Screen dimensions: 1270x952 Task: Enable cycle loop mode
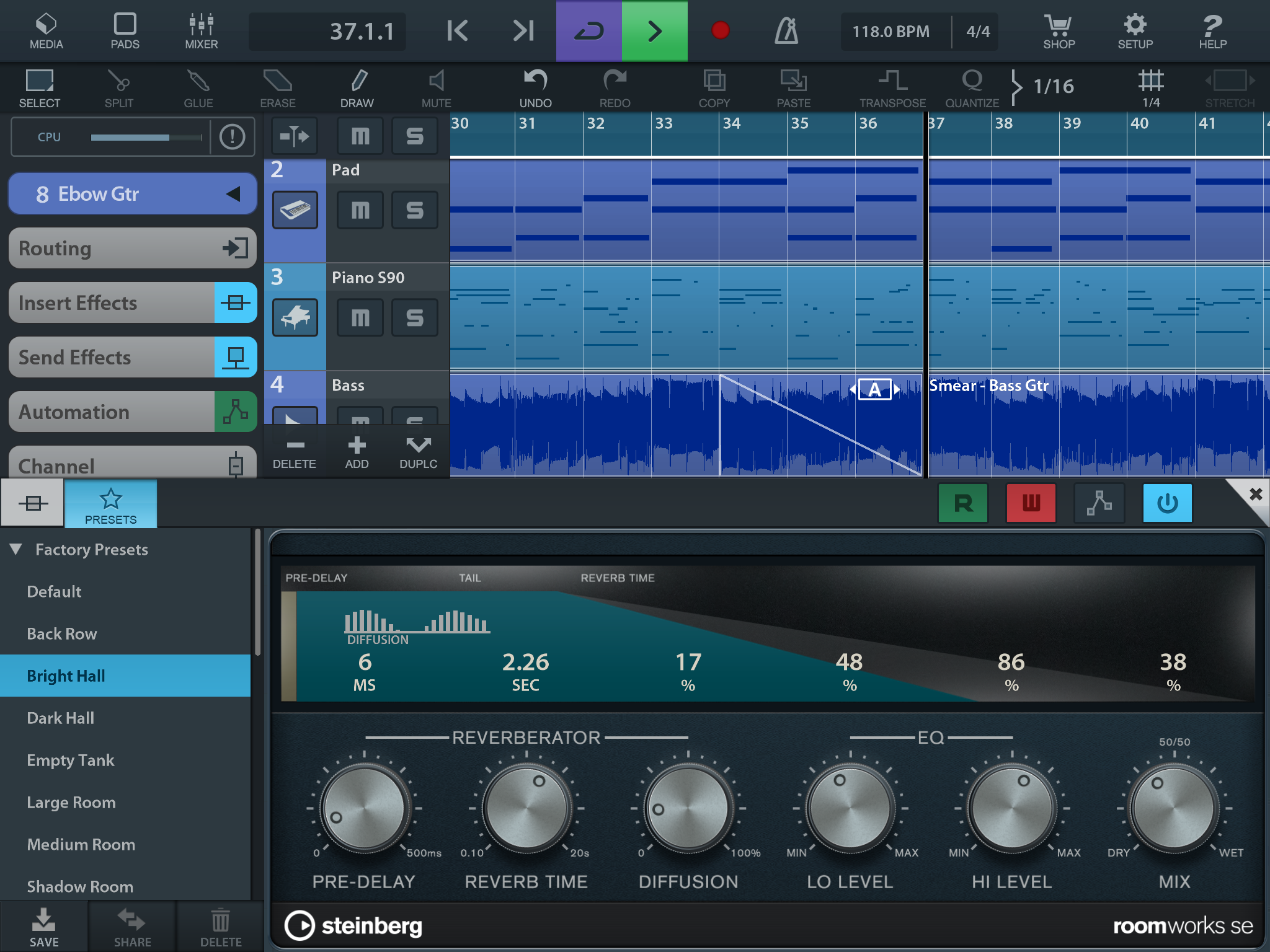point(588,31)
